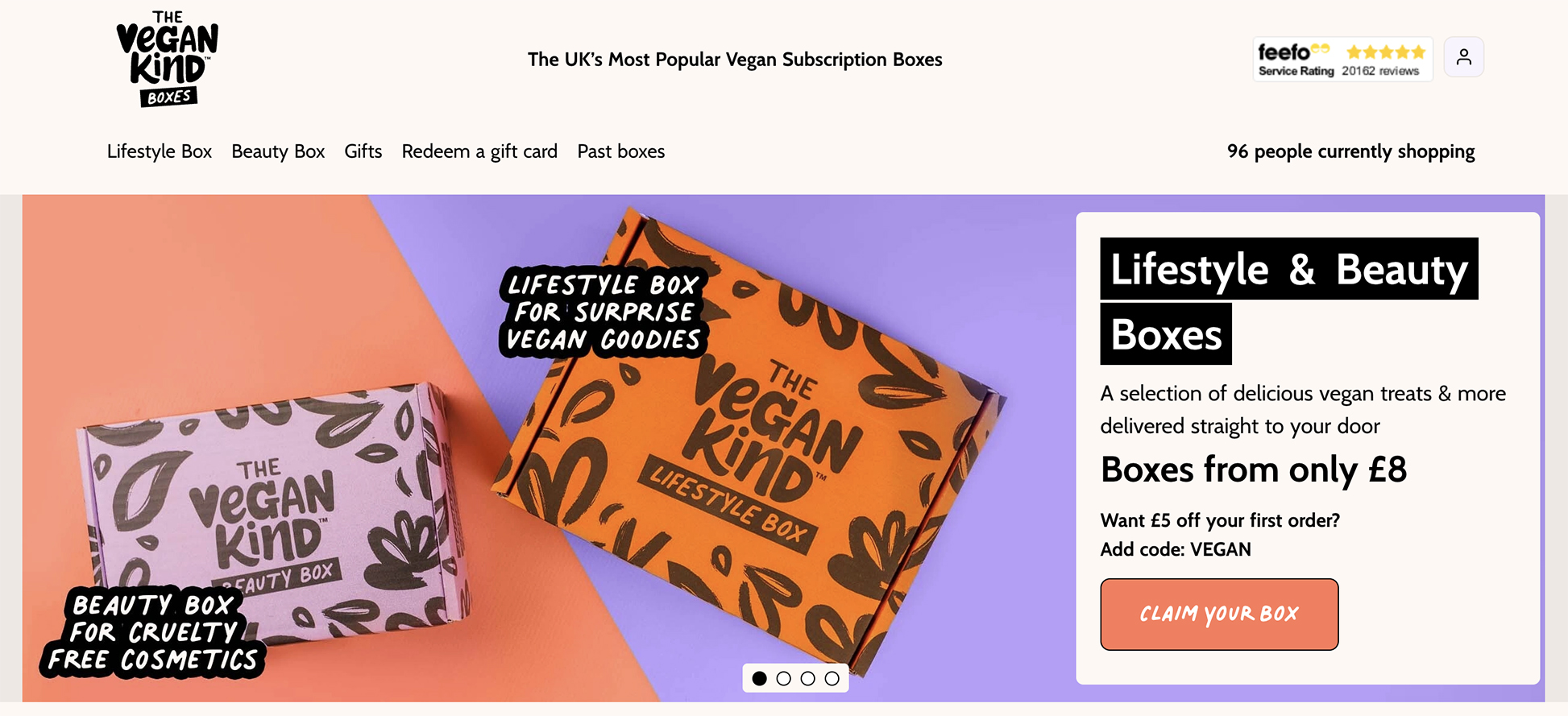Screen dimensions: 1568x716
Task: Click the Feefo five-star rating
Action: (1385, 52)
